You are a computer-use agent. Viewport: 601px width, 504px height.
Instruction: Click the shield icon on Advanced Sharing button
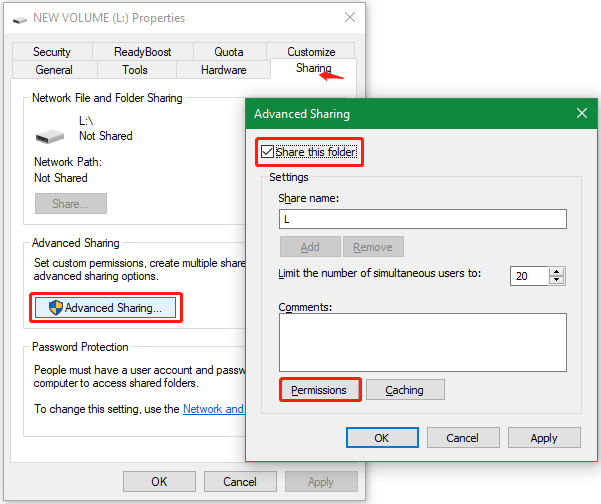tap(55, 308)
